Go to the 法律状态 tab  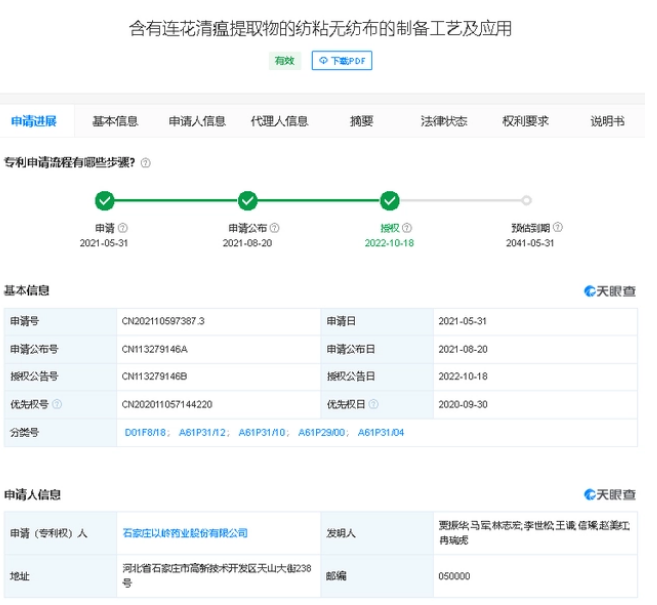point(444,121)
